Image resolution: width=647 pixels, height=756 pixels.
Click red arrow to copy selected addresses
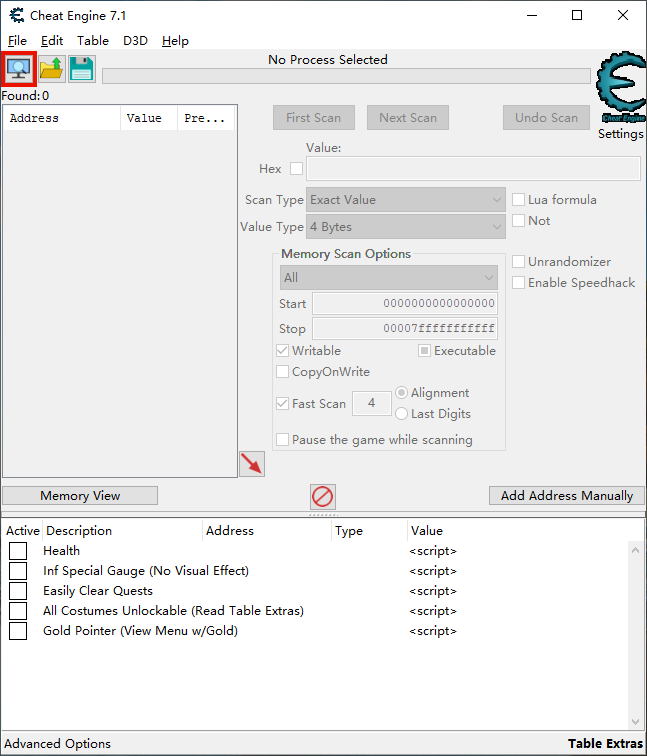[252, 464]
